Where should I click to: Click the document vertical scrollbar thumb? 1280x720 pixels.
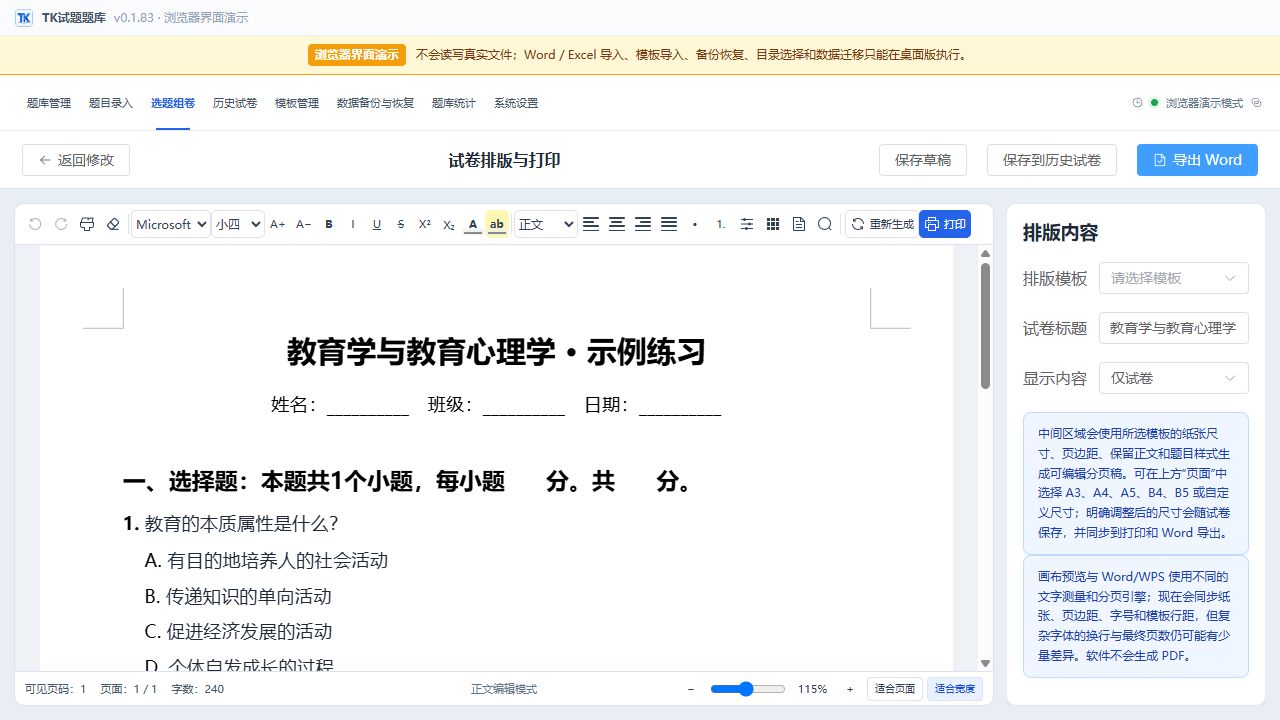[985, 326]
